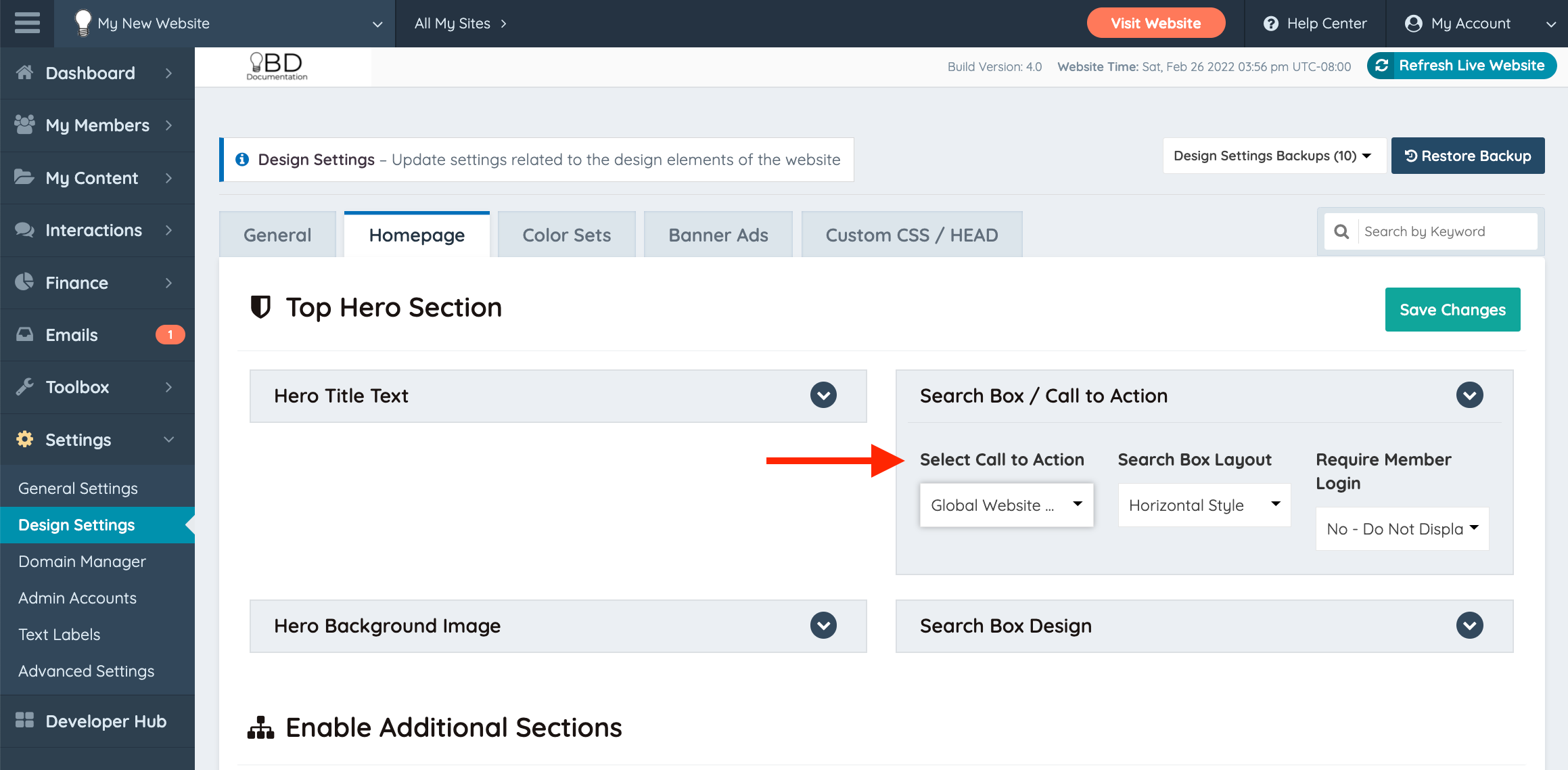
Task: Click the Emails notification badge
Action: pos(170,334)
